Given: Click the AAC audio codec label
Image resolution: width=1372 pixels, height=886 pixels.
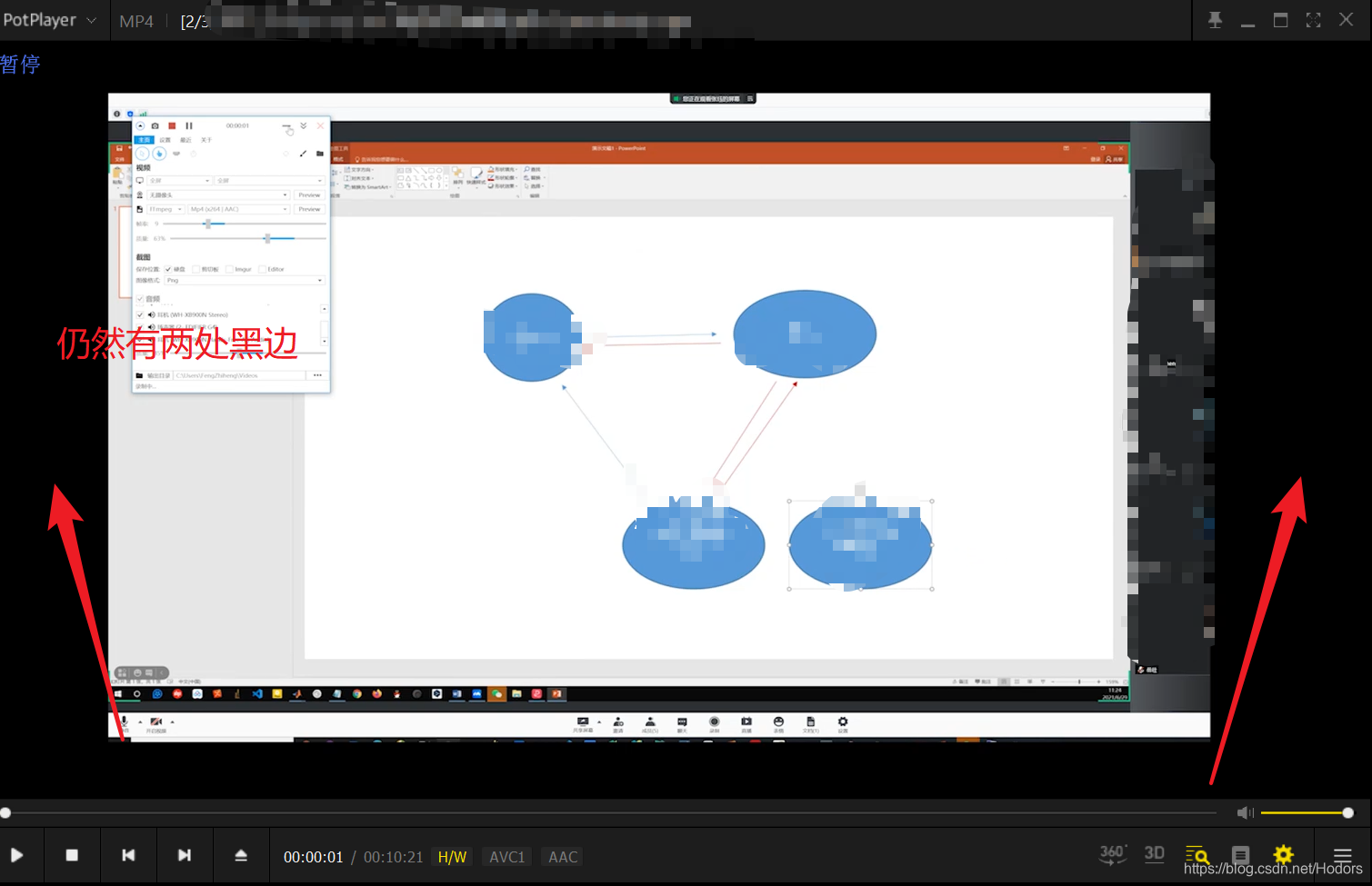Looking at the screenshot, I should 563,857.
